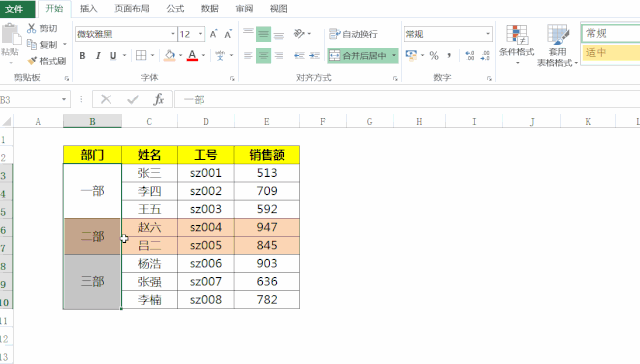Decrease indent icon
This screenshot has height=364, width=640.
299,55
